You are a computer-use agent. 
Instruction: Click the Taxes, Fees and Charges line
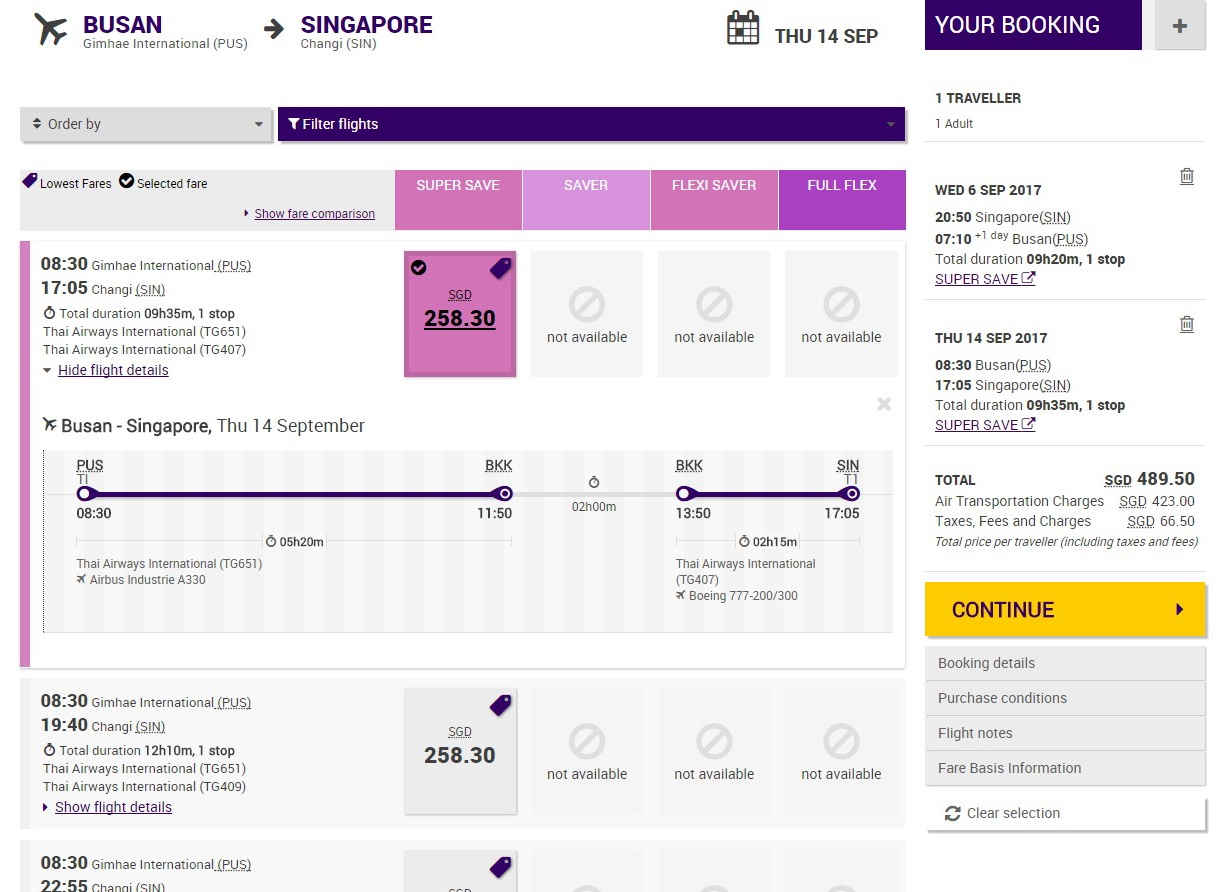[1065, 521]
